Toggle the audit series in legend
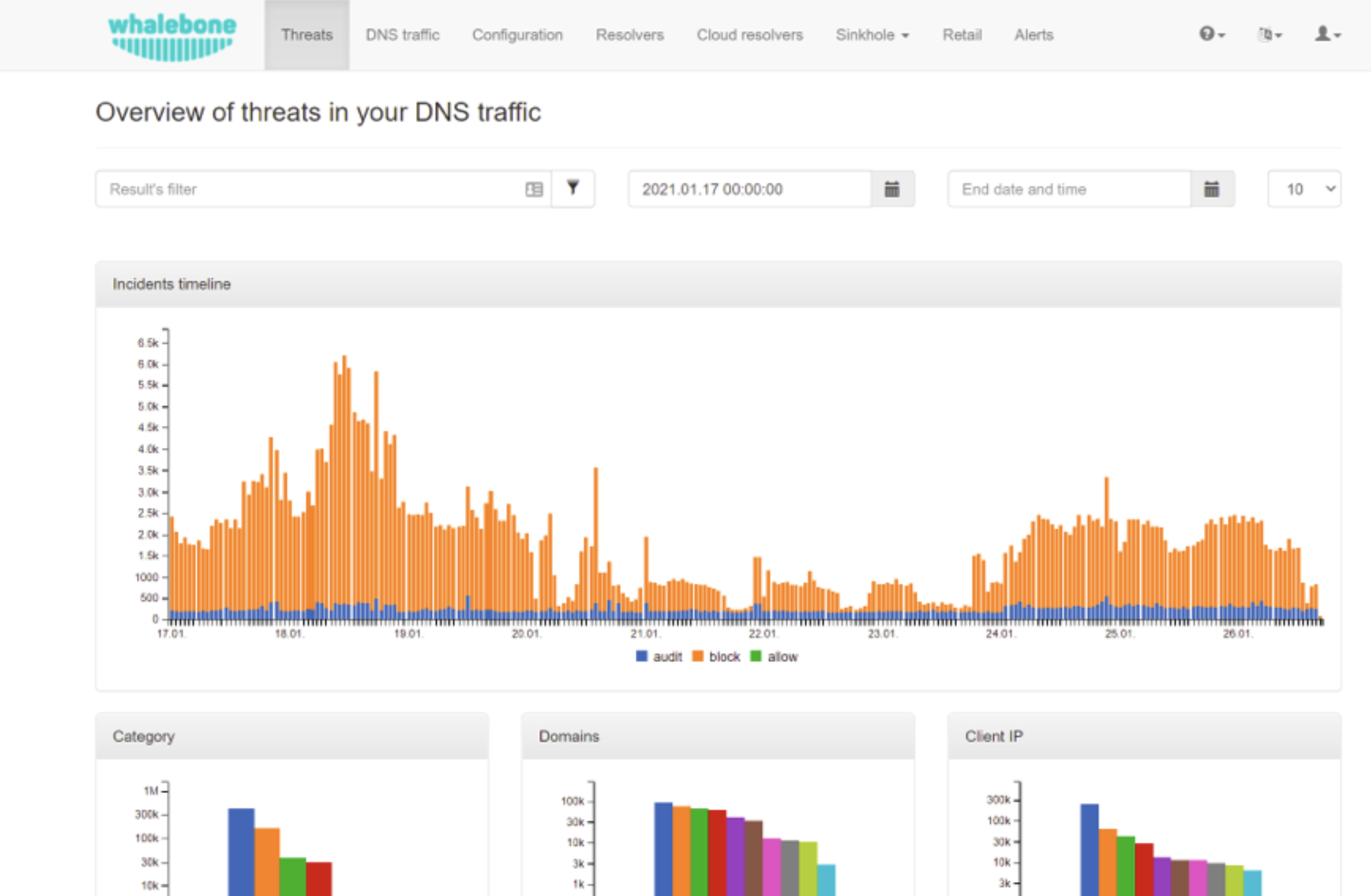The width and height of the screenshot is (1371, 896). click(x=658, y=657)
